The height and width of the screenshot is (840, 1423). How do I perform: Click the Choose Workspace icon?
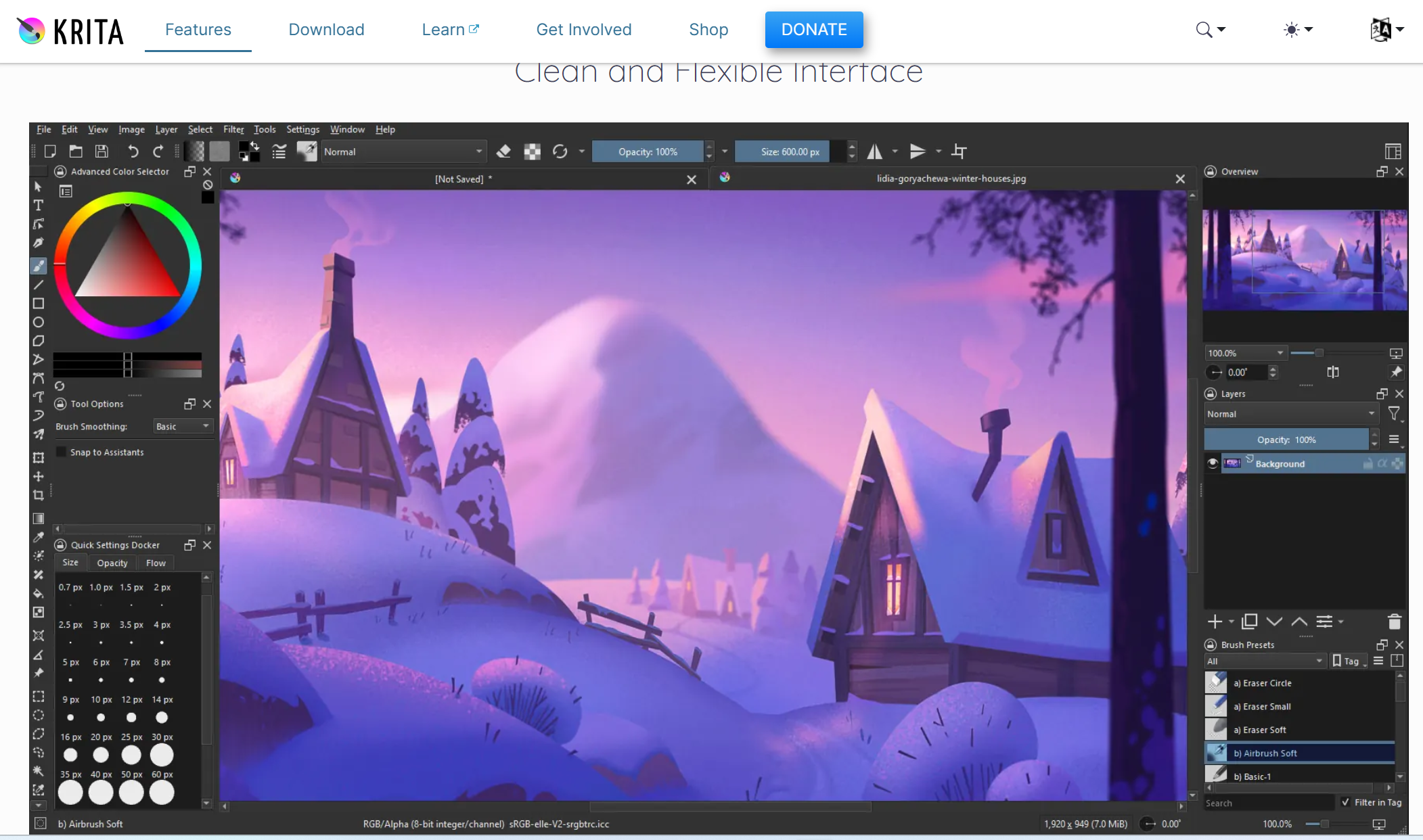(x=1393, y=151)
